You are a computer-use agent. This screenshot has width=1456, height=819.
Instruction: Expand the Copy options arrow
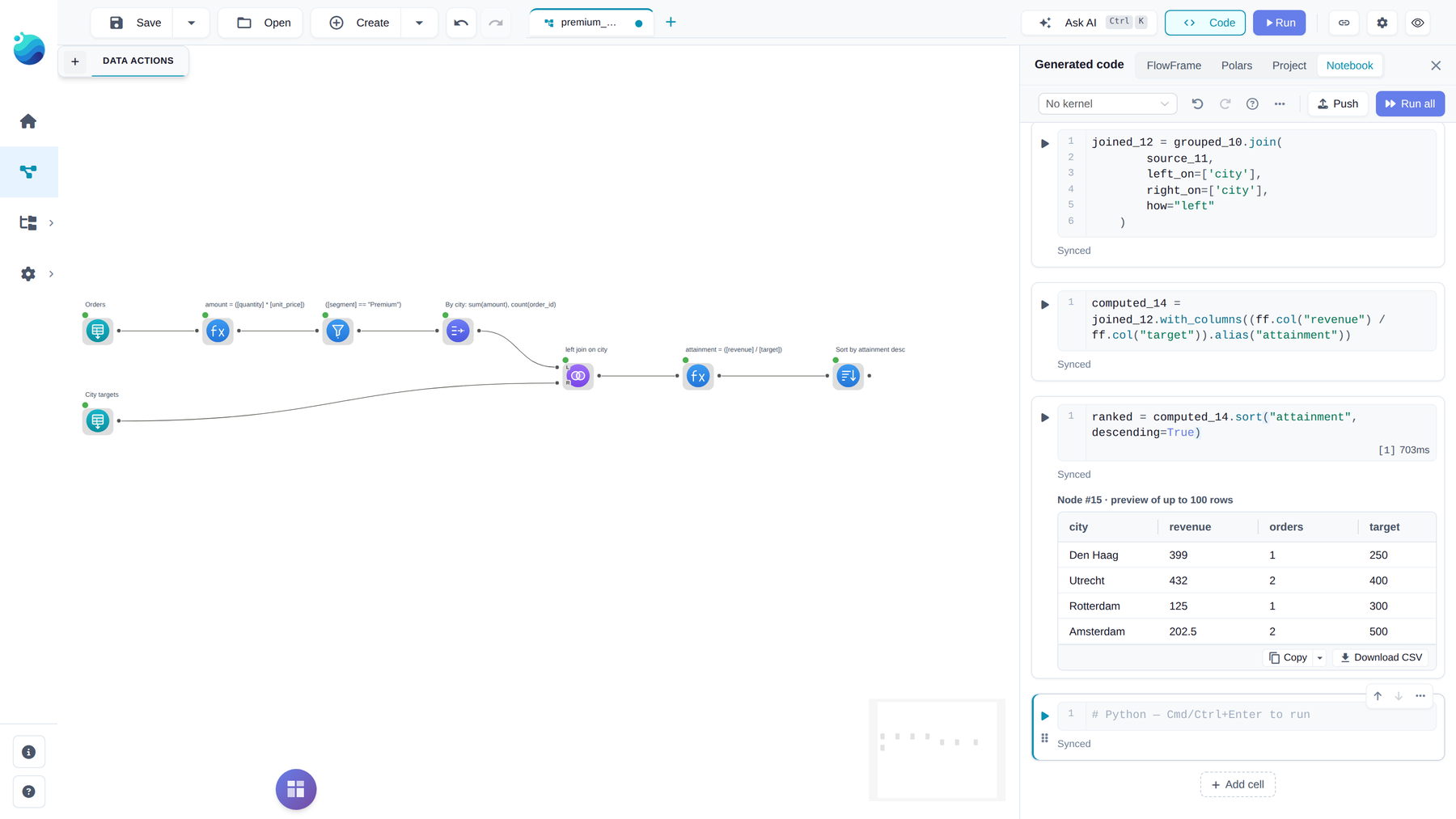[1320, 657]
